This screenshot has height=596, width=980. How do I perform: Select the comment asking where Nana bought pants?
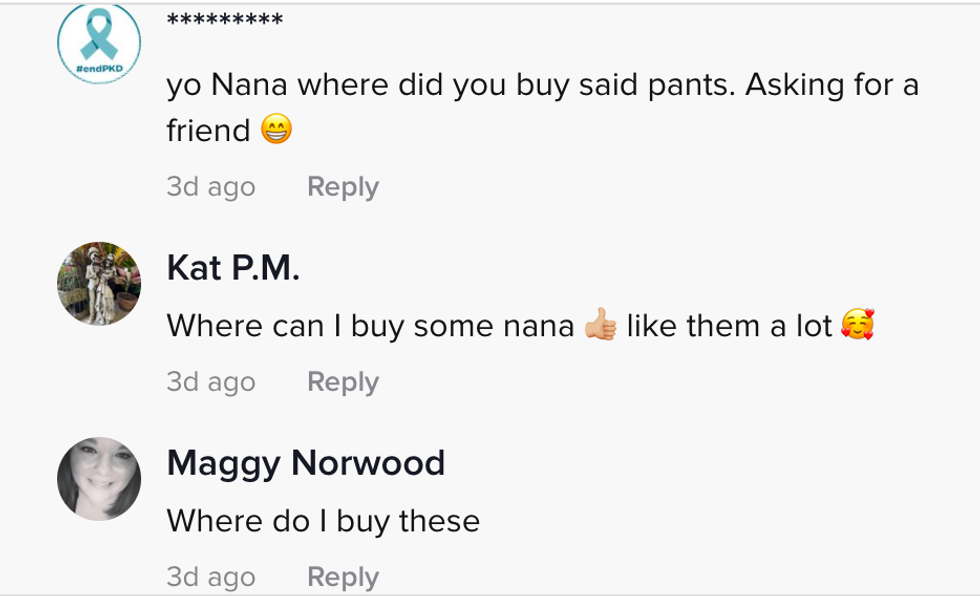coord(542,86)
